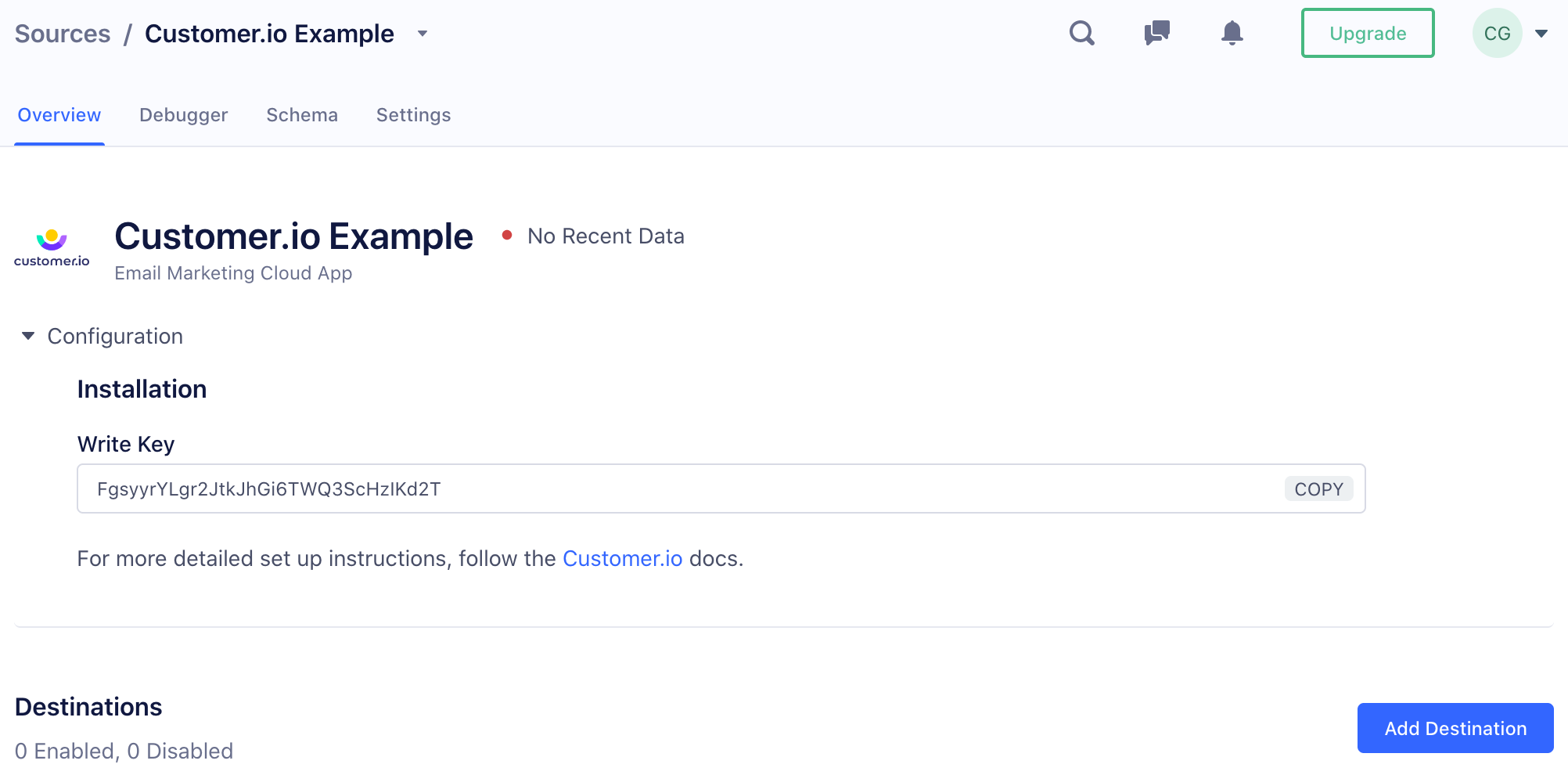Click the Customer.io Example heading
Image resolution: width=1568 pixels, height=775 pixels.
pyautogui.click(x=293, y=236)
